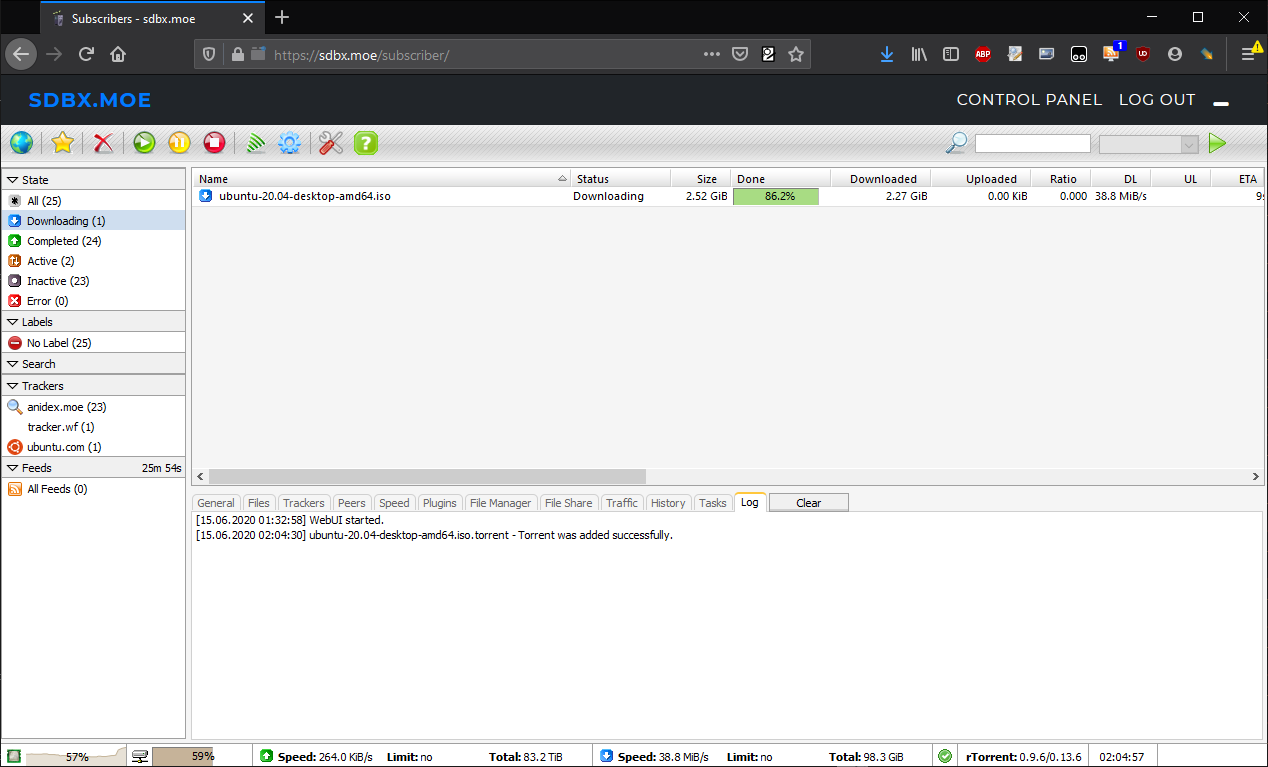This screenshot has width=1268, height=767.
Task: Click the horizontal scrollbar of torrent list
Action: (x=428, y=477)
